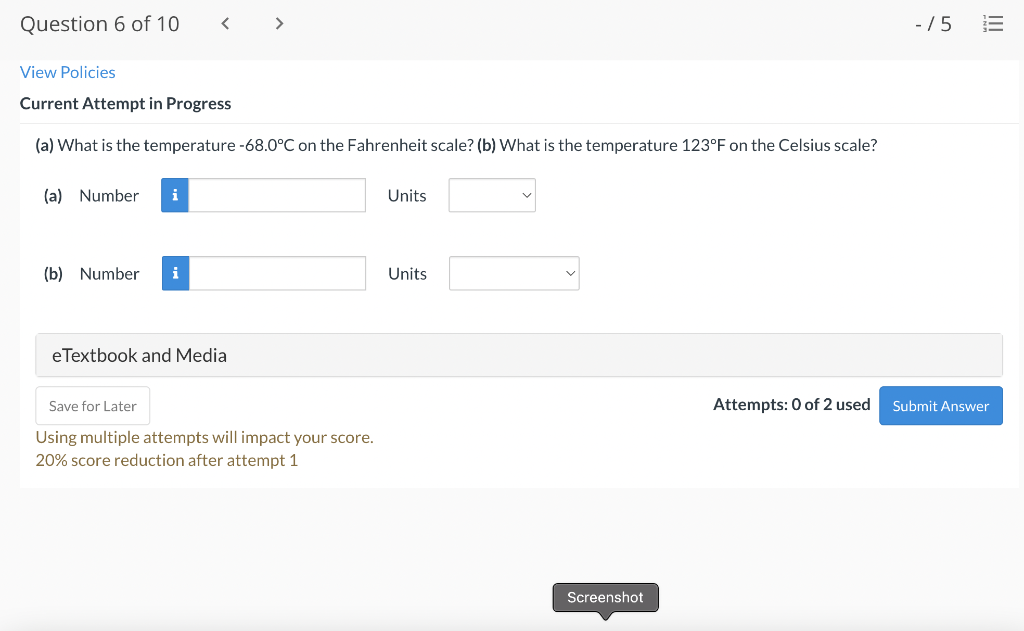Click the dropdown chevron on part (b) Units selector
This screenshot has width=1024, height=631.
point(568,273)
